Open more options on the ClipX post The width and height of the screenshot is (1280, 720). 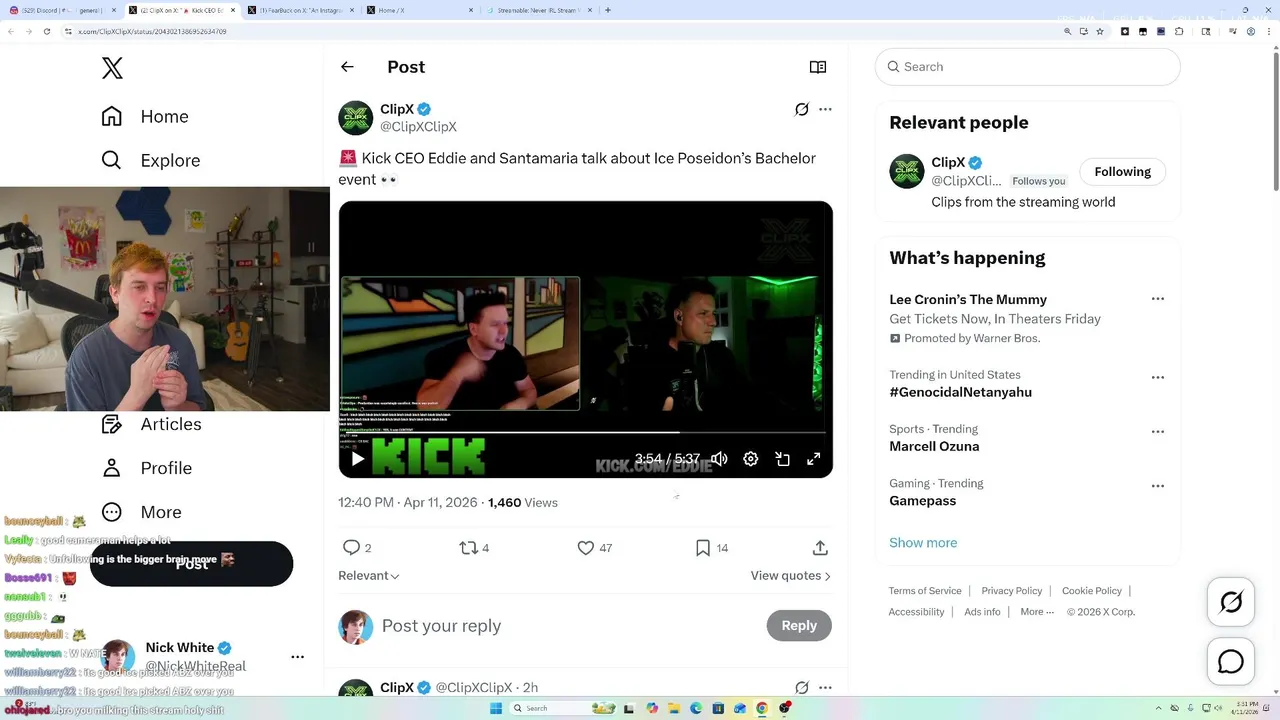click(825, 109)
